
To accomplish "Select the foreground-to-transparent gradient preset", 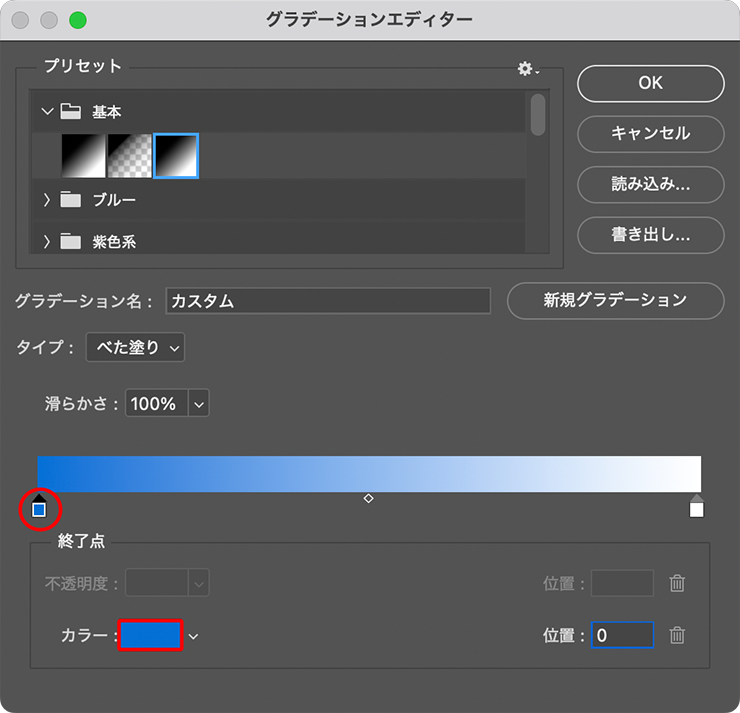I will (x=129, y=156).
